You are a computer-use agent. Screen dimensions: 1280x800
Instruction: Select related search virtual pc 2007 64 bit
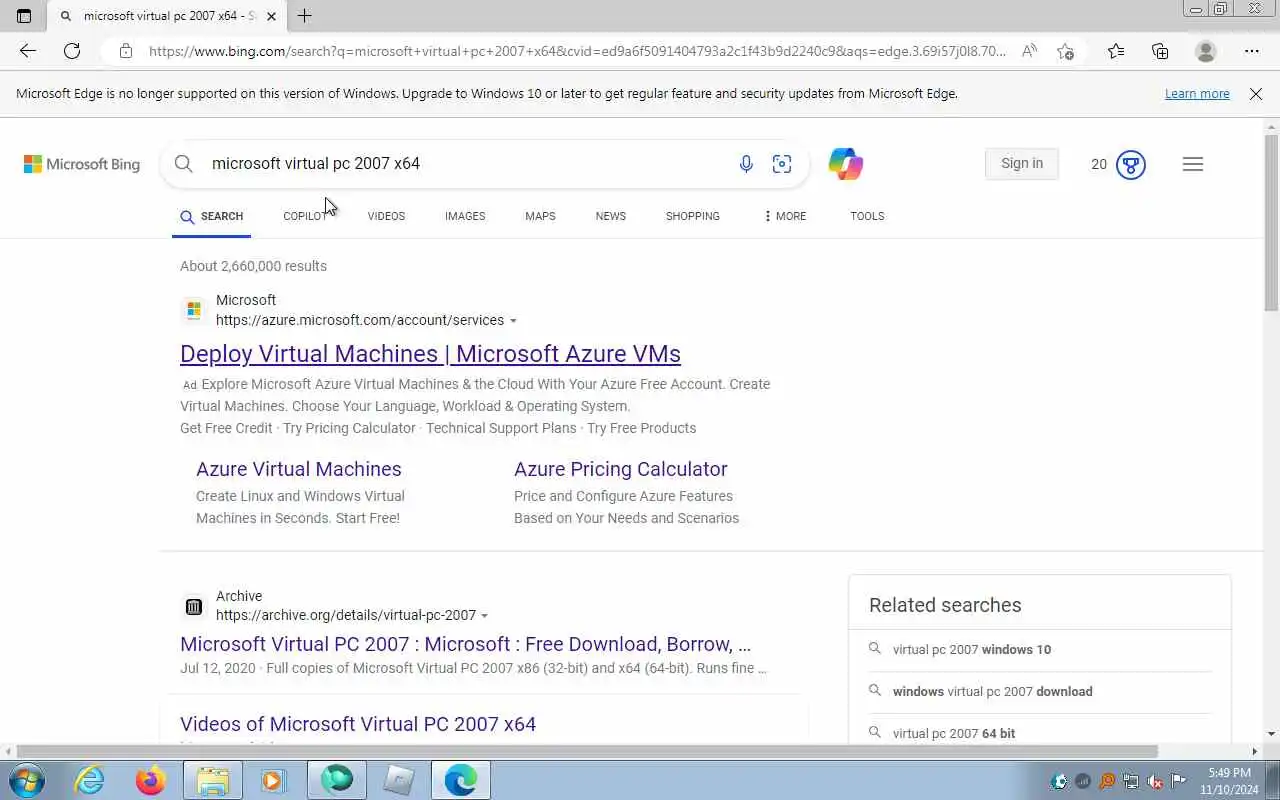[x=954, y=734]
